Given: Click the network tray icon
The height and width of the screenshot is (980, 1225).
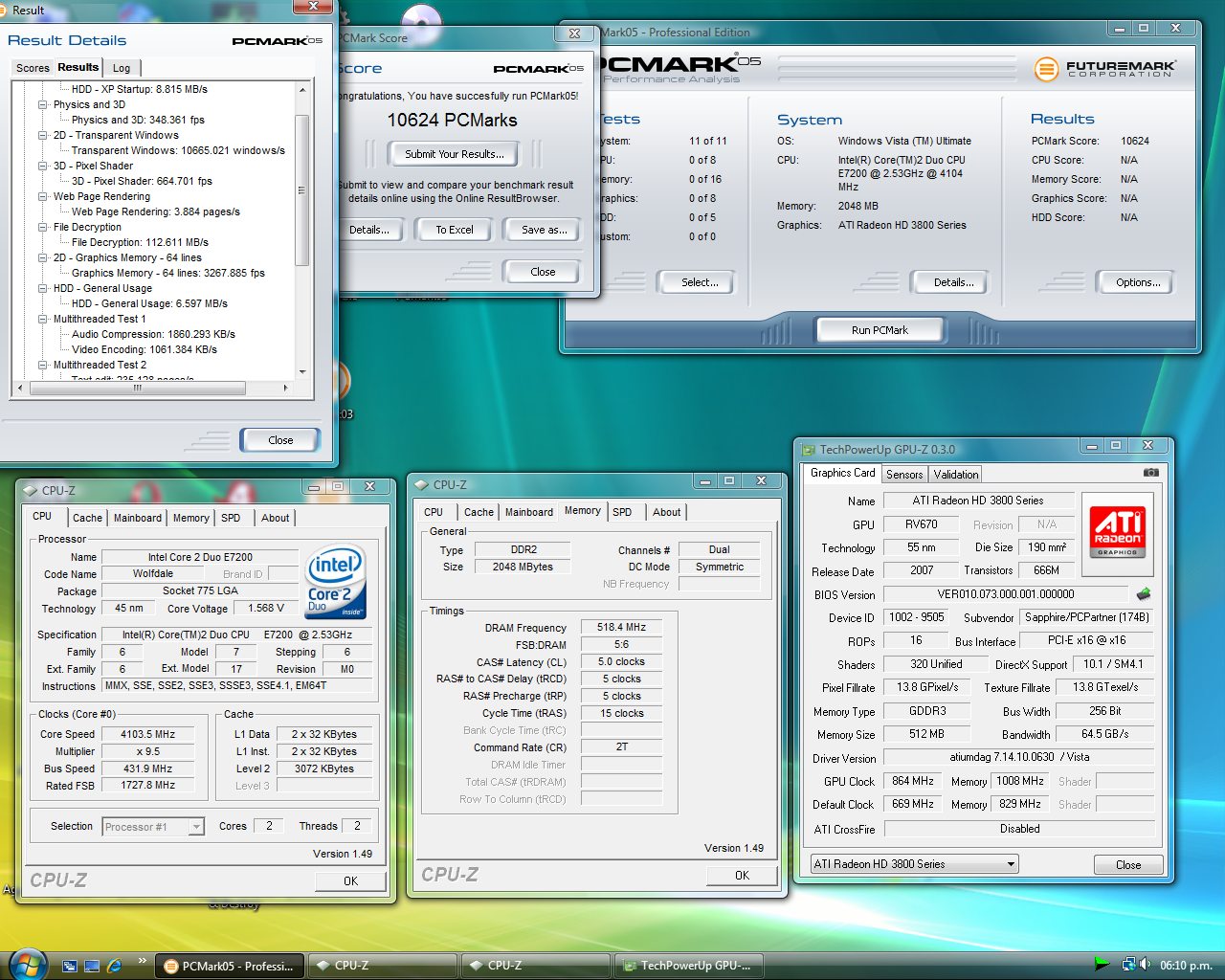Looking at the screenshot, I should pyautogui.click(x=1128, y=965).
